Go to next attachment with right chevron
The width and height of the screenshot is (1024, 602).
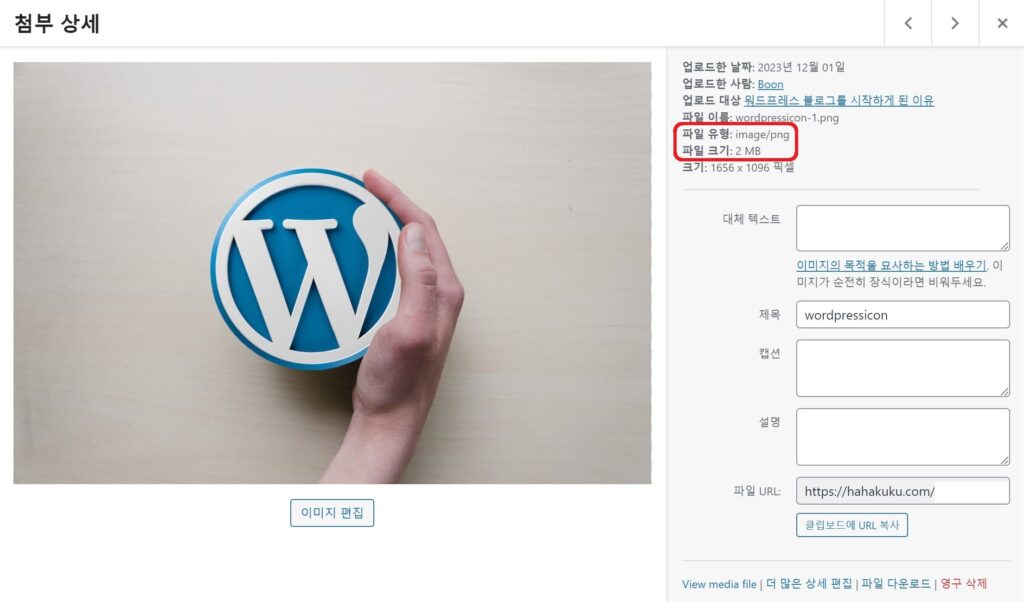(955, 24)
